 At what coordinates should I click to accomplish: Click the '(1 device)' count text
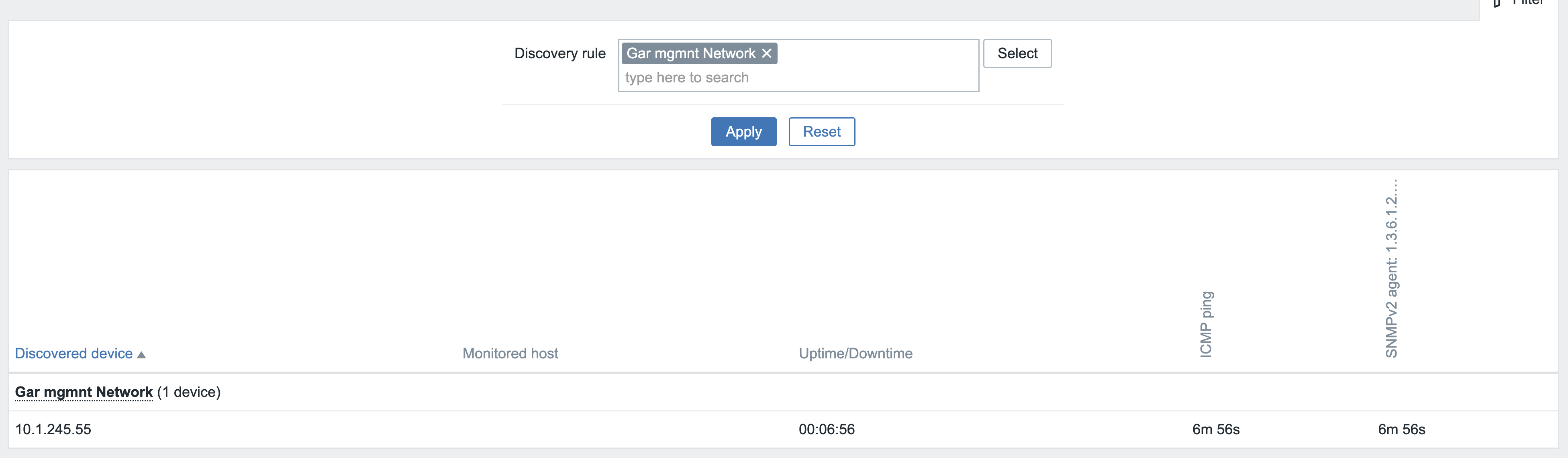(189, 392)
